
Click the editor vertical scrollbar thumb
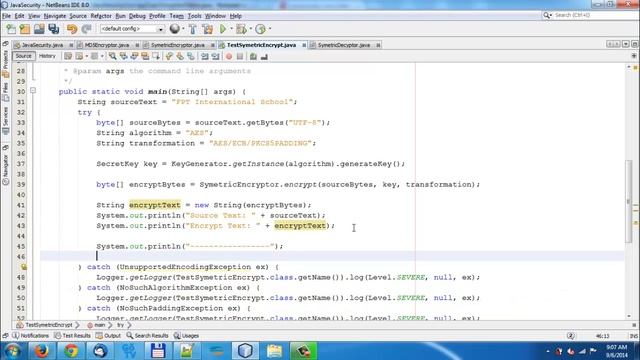point(629,201)
